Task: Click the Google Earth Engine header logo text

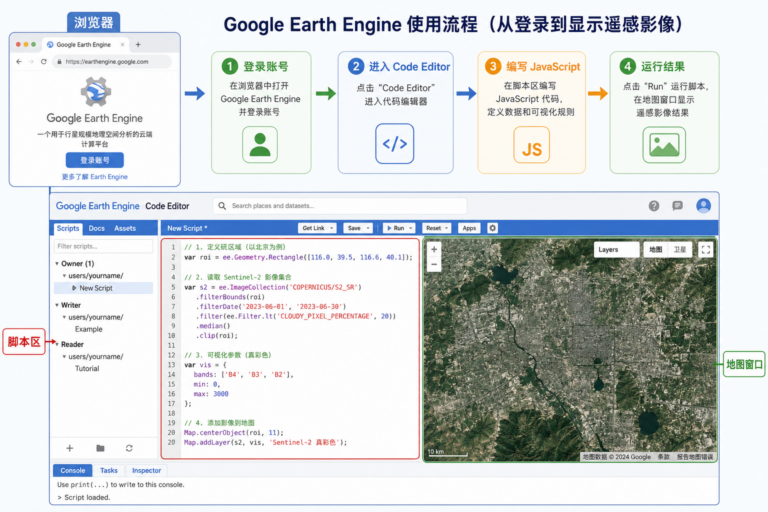Action: [x=97, y=206]
